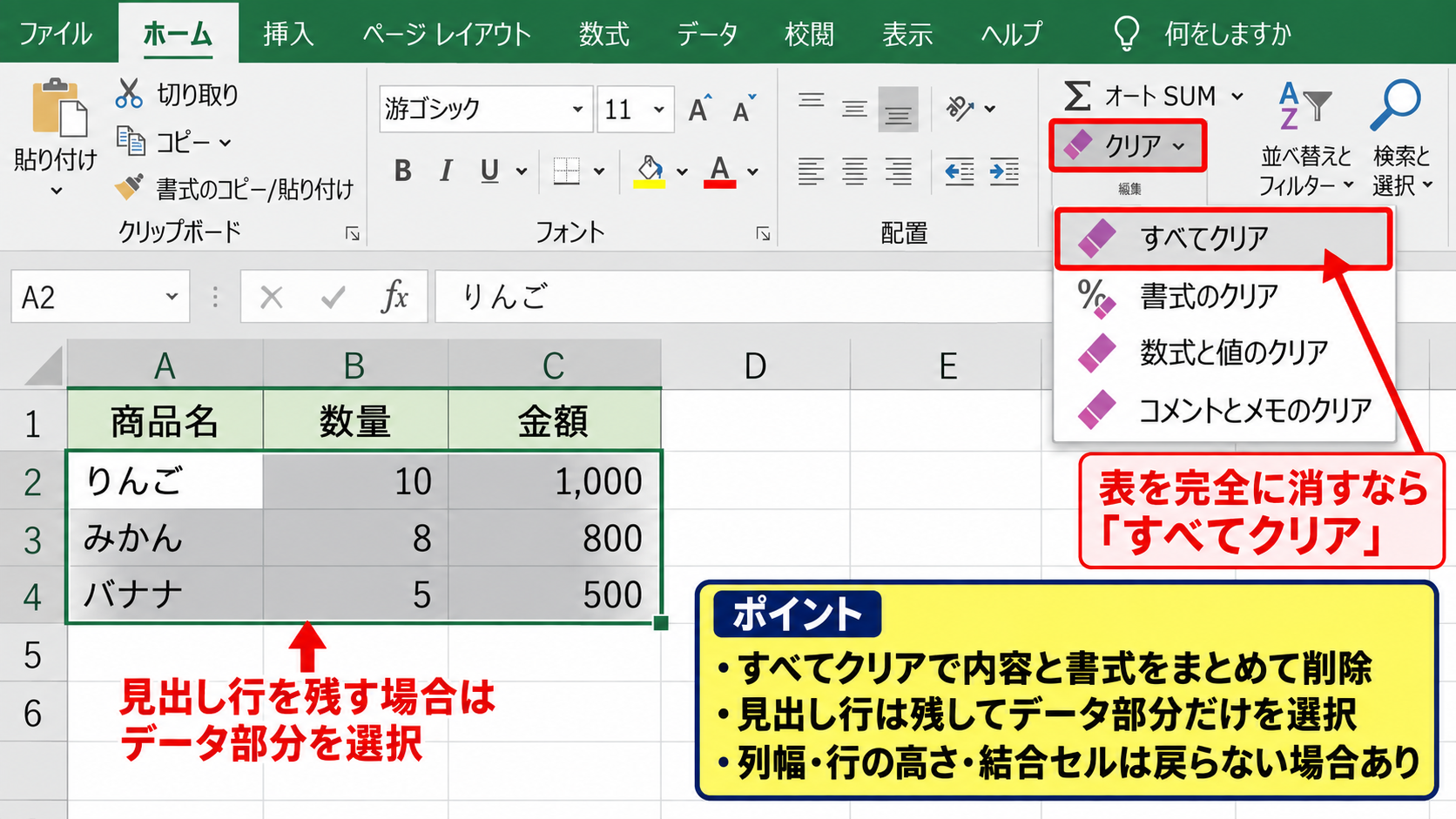This screenshot has width=1456, height=819.
Task: Choose コメントとメモのクリア menu item
Action: coord(1223,410)
